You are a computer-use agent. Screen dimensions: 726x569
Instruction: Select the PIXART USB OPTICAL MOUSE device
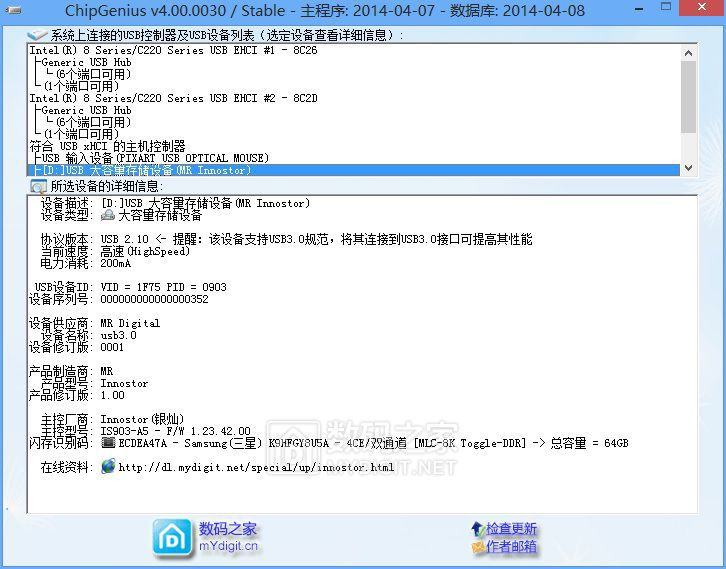[x=154, y=158]
